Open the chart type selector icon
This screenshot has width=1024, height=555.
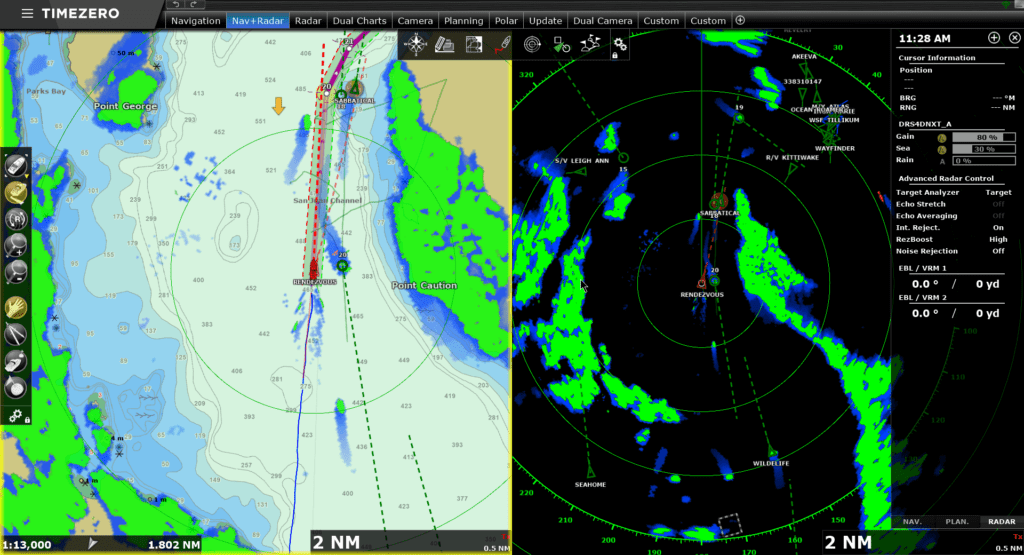coord(445,44)
